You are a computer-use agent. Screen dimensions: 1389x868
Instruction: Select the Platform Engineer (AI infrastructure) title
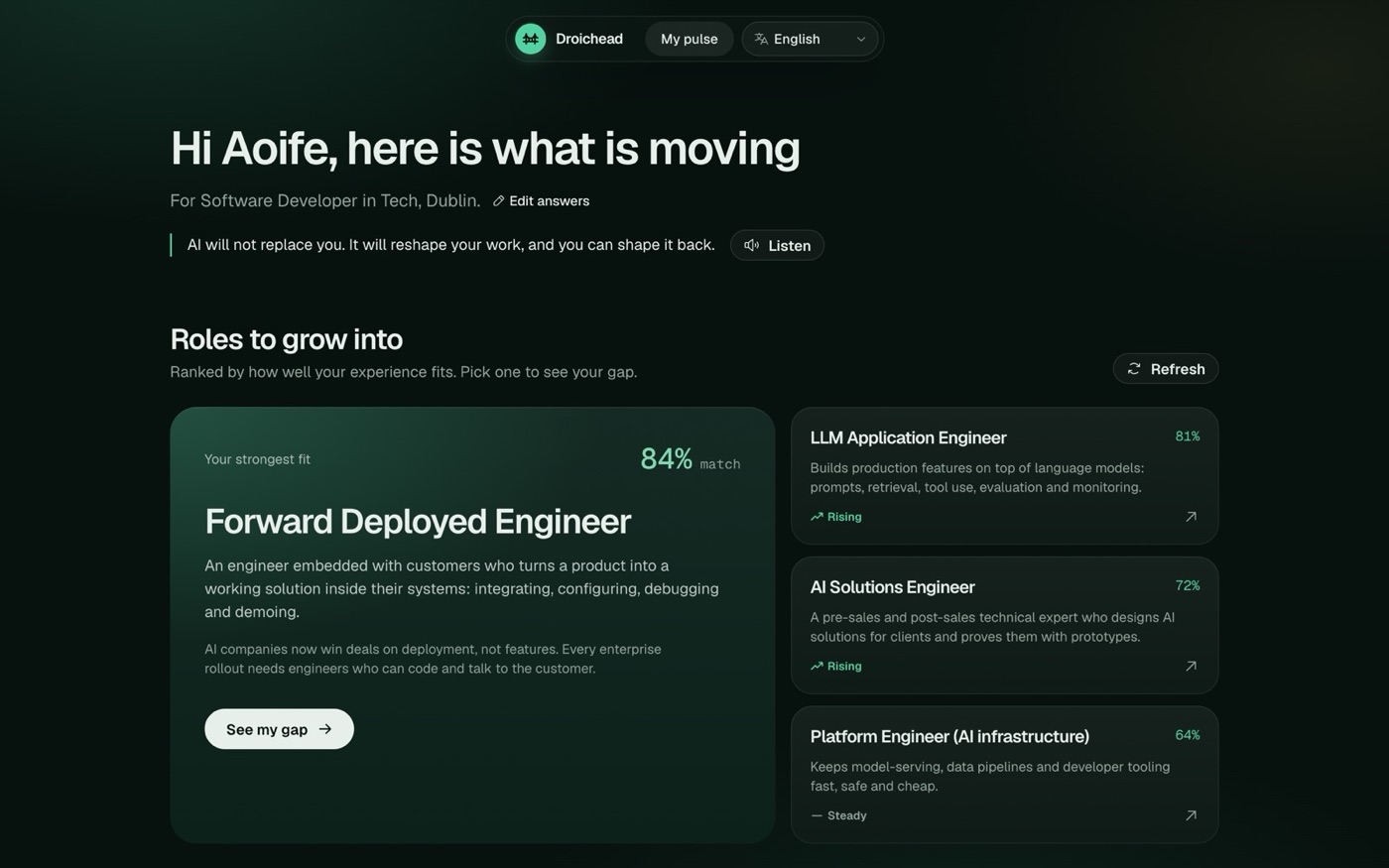pos(949,736)
